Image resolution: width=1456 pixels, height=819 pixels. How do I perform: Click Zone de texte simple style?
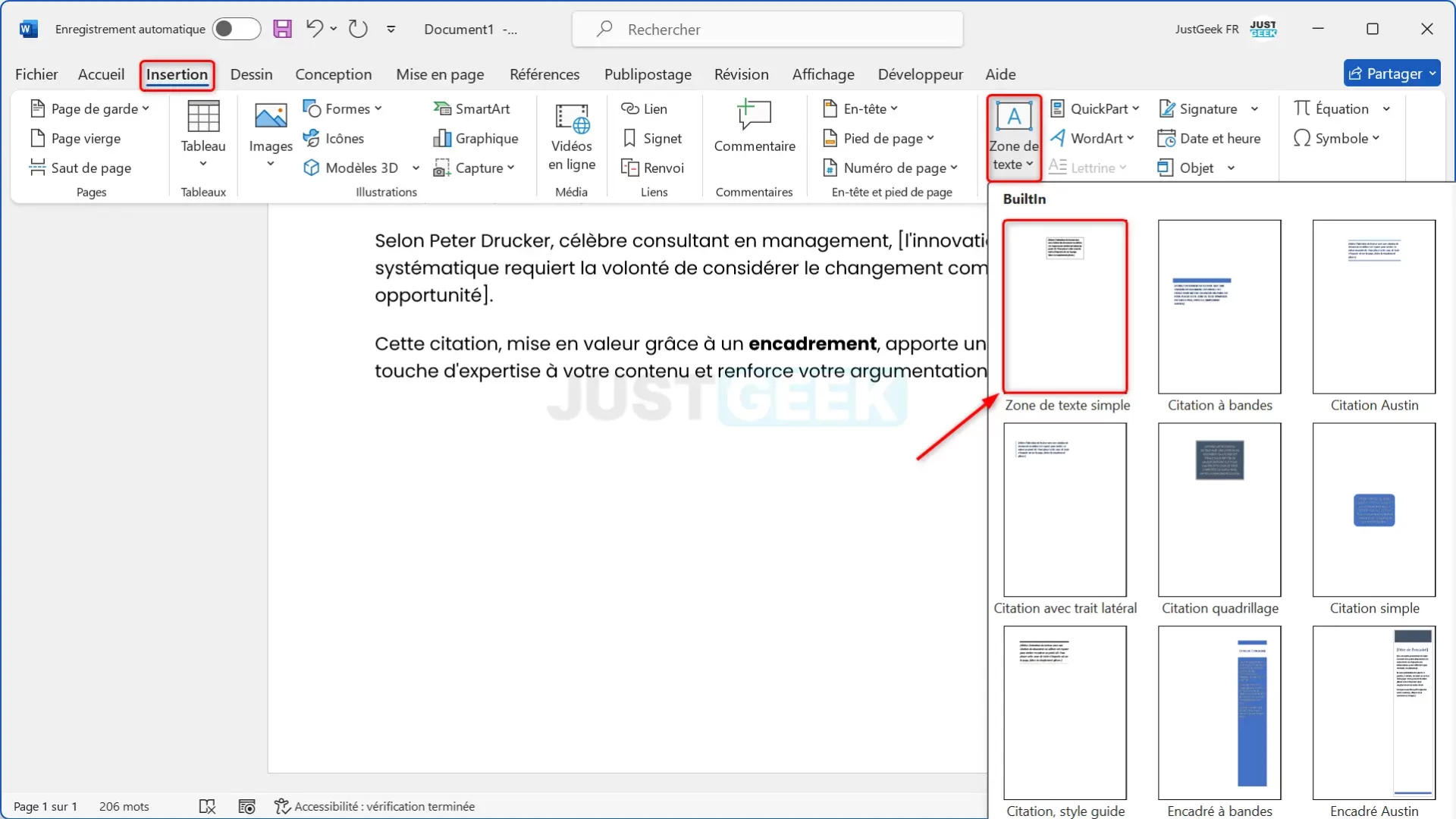click(1065, 306)
